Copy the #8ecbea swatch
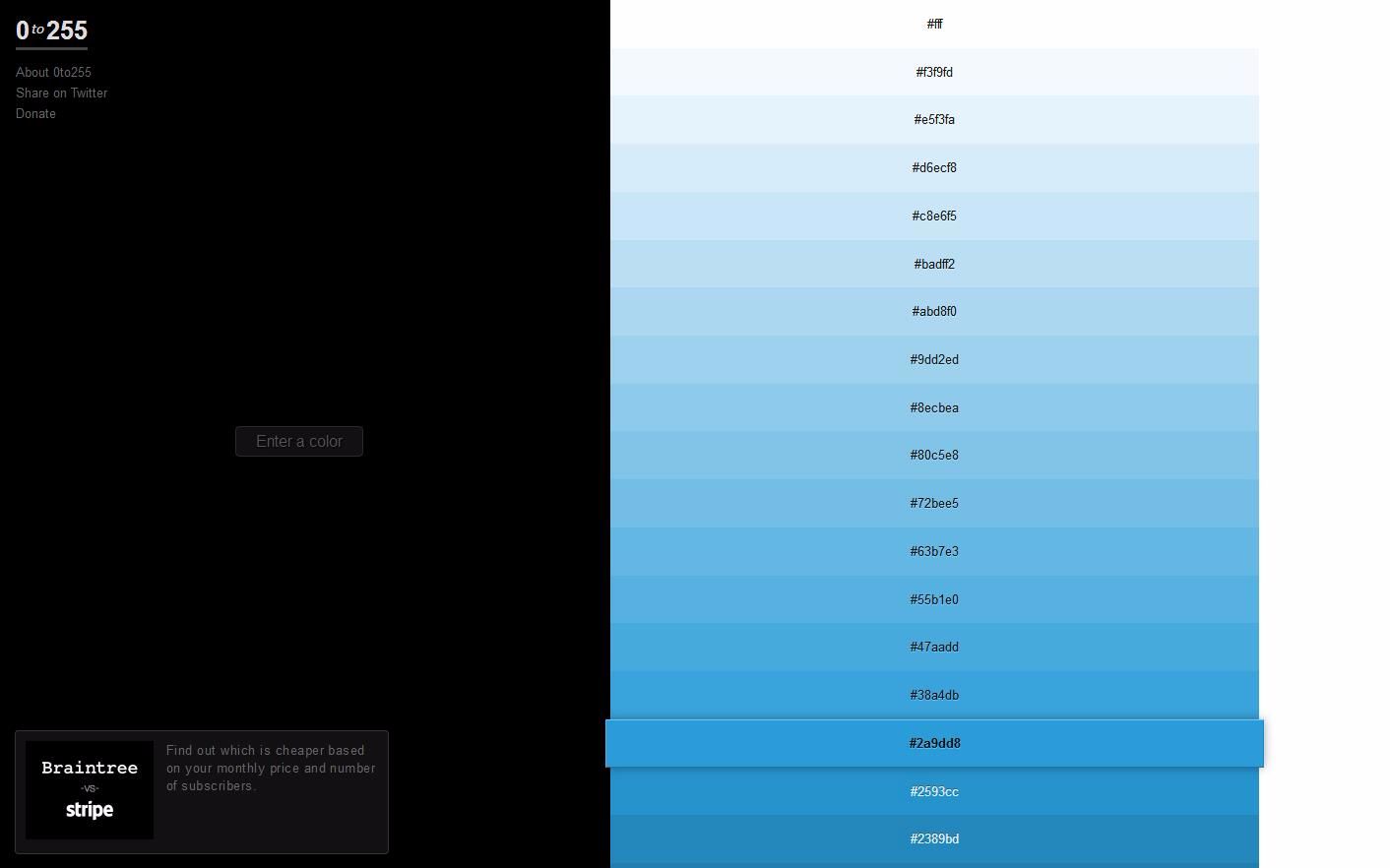Screen dimensions: 1390x868 [934, 407]
